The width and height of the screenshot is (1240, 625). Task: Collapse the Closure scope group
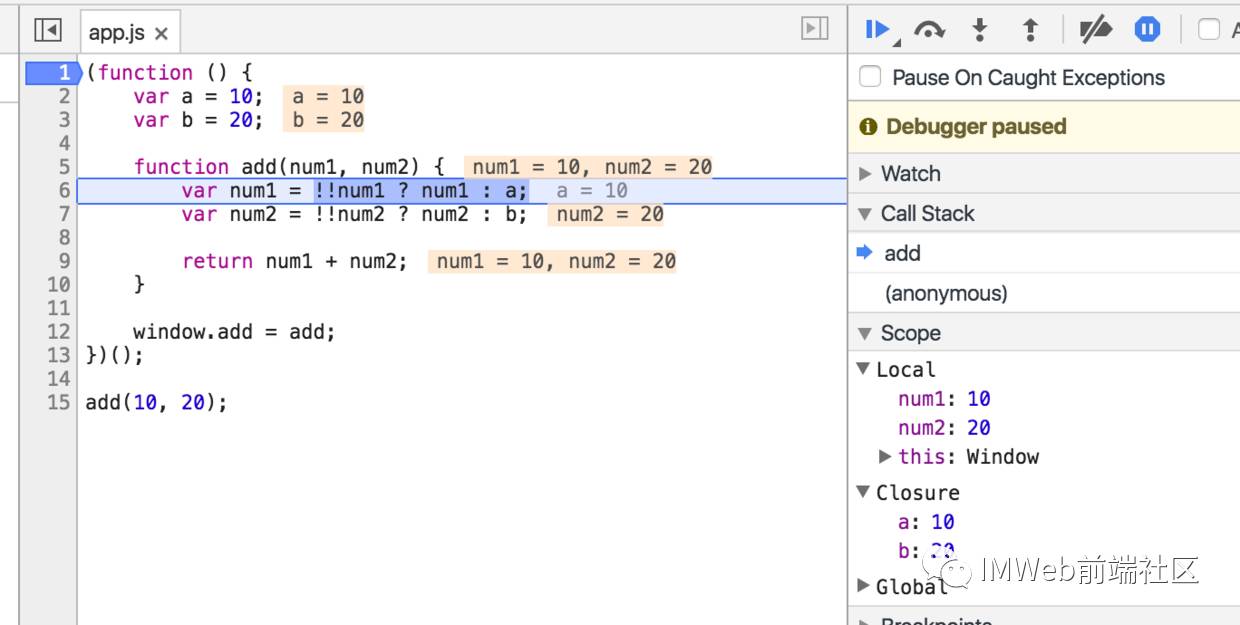[x=864, y=492]
